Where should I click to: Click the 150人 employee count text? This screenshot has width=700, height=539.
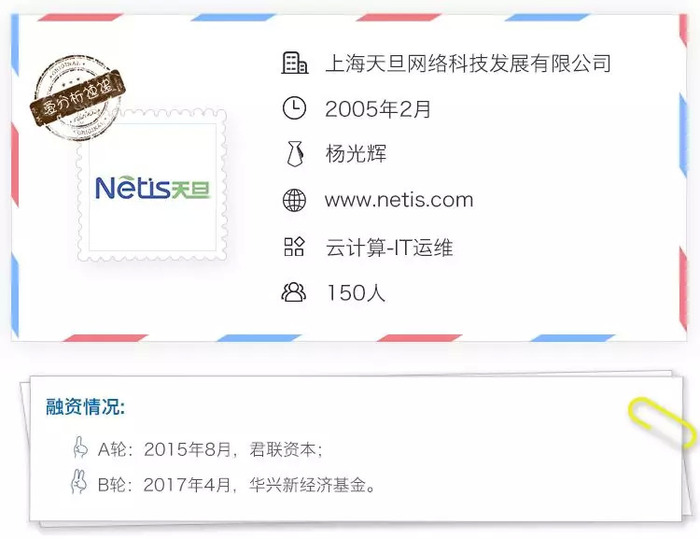click(356, 293)
